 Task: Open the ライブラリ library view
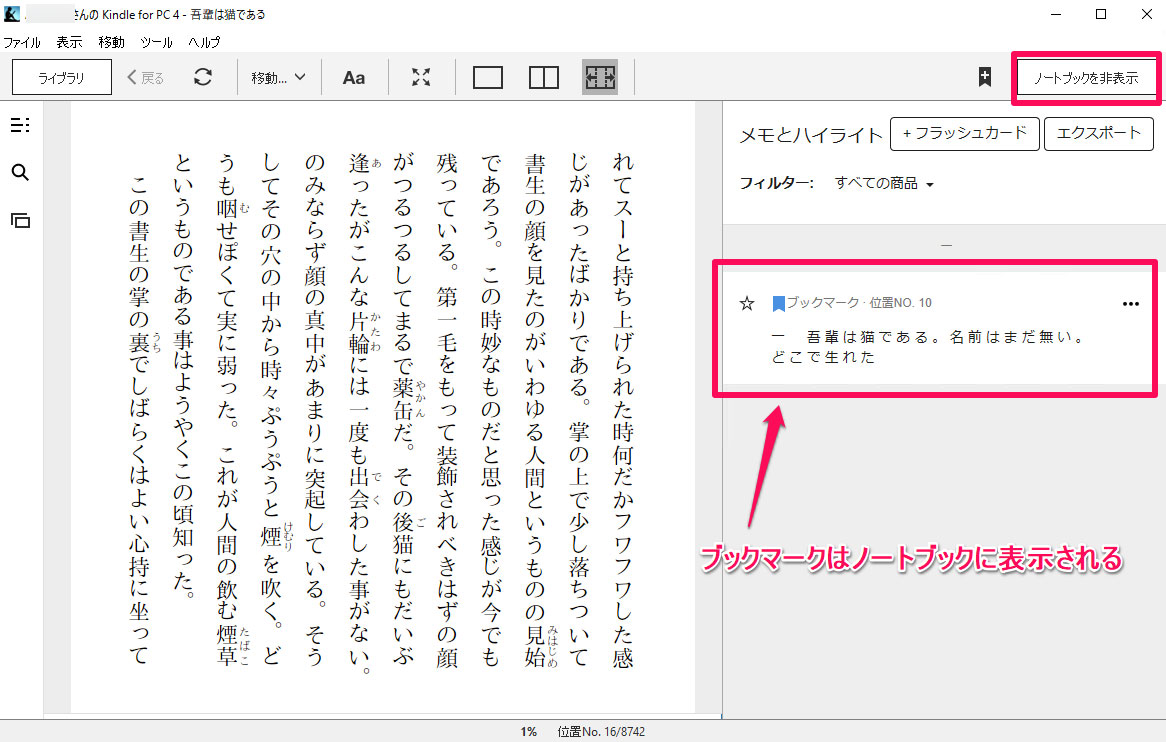[62, 77]
